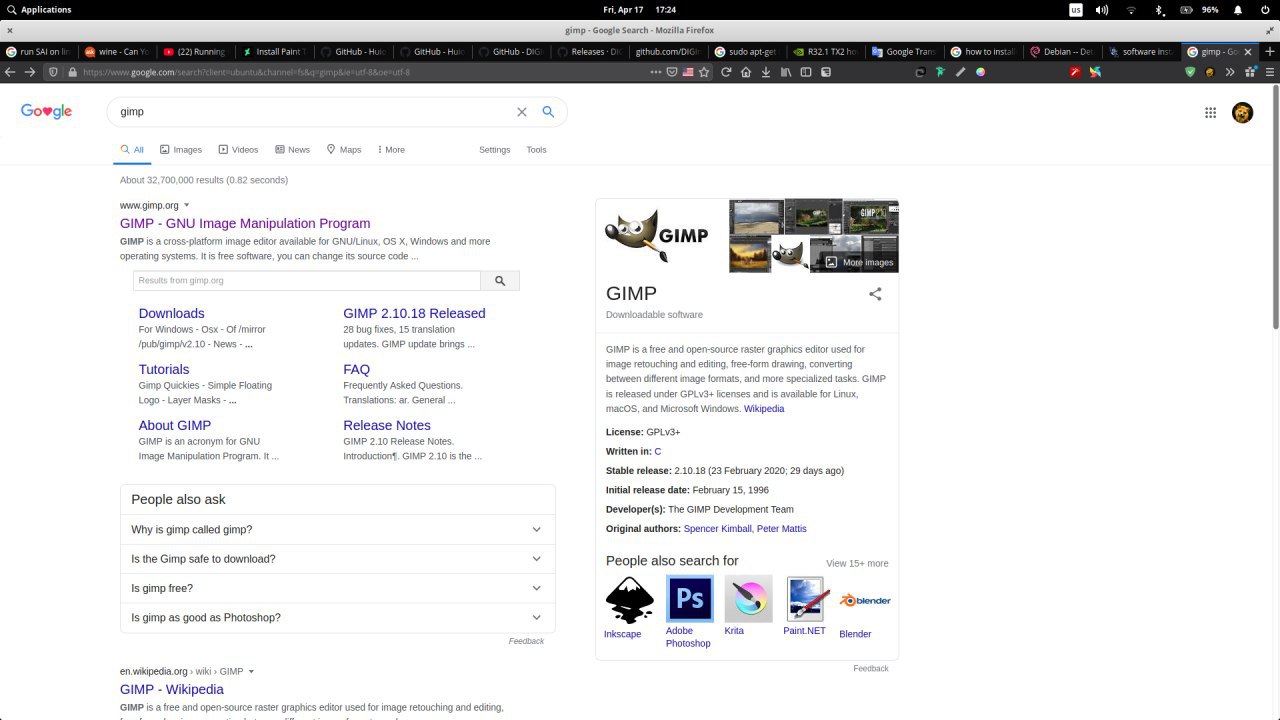Open Firefox hamburger menu
The height and width of the screenshot is (720, 1280).
pos(1268,72)
